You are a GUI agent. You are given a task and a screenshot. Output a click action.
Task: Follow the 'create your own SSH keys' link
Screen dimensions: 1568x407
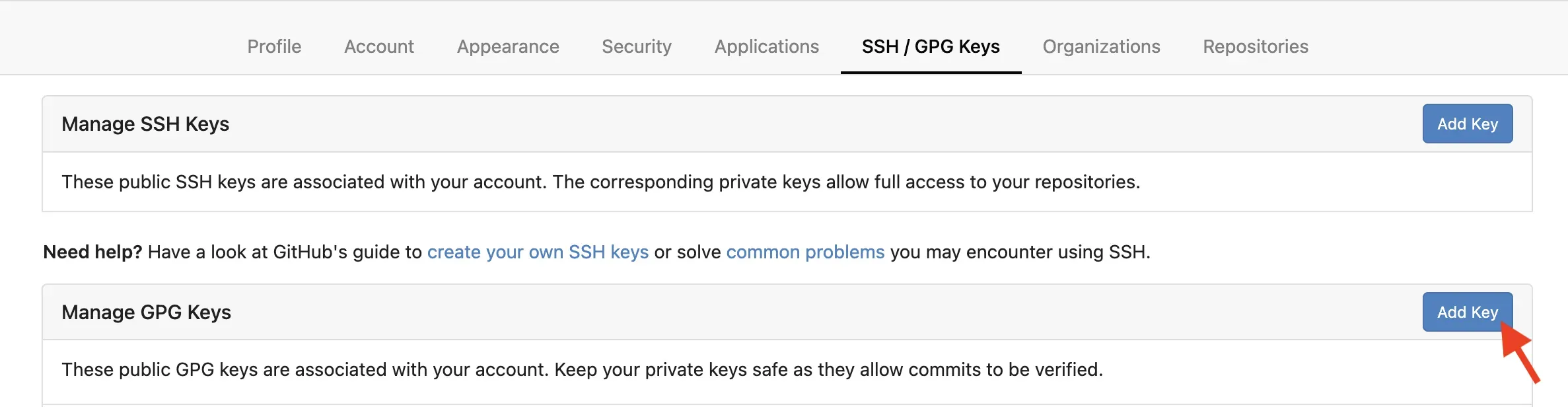(538, 252)
